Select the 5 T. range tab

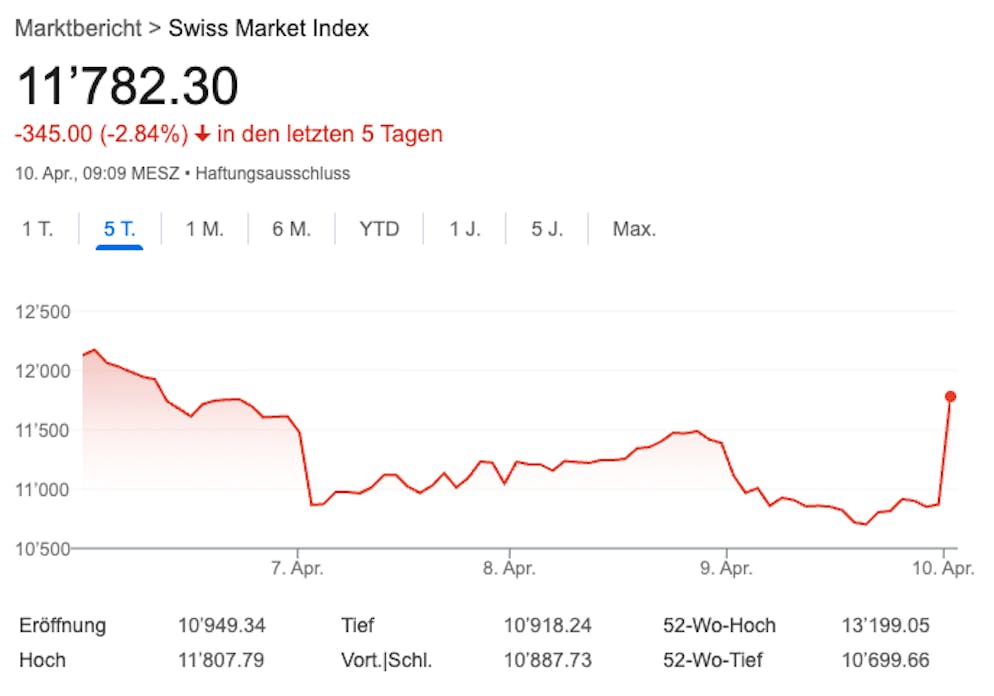click(x=119, y=229)
